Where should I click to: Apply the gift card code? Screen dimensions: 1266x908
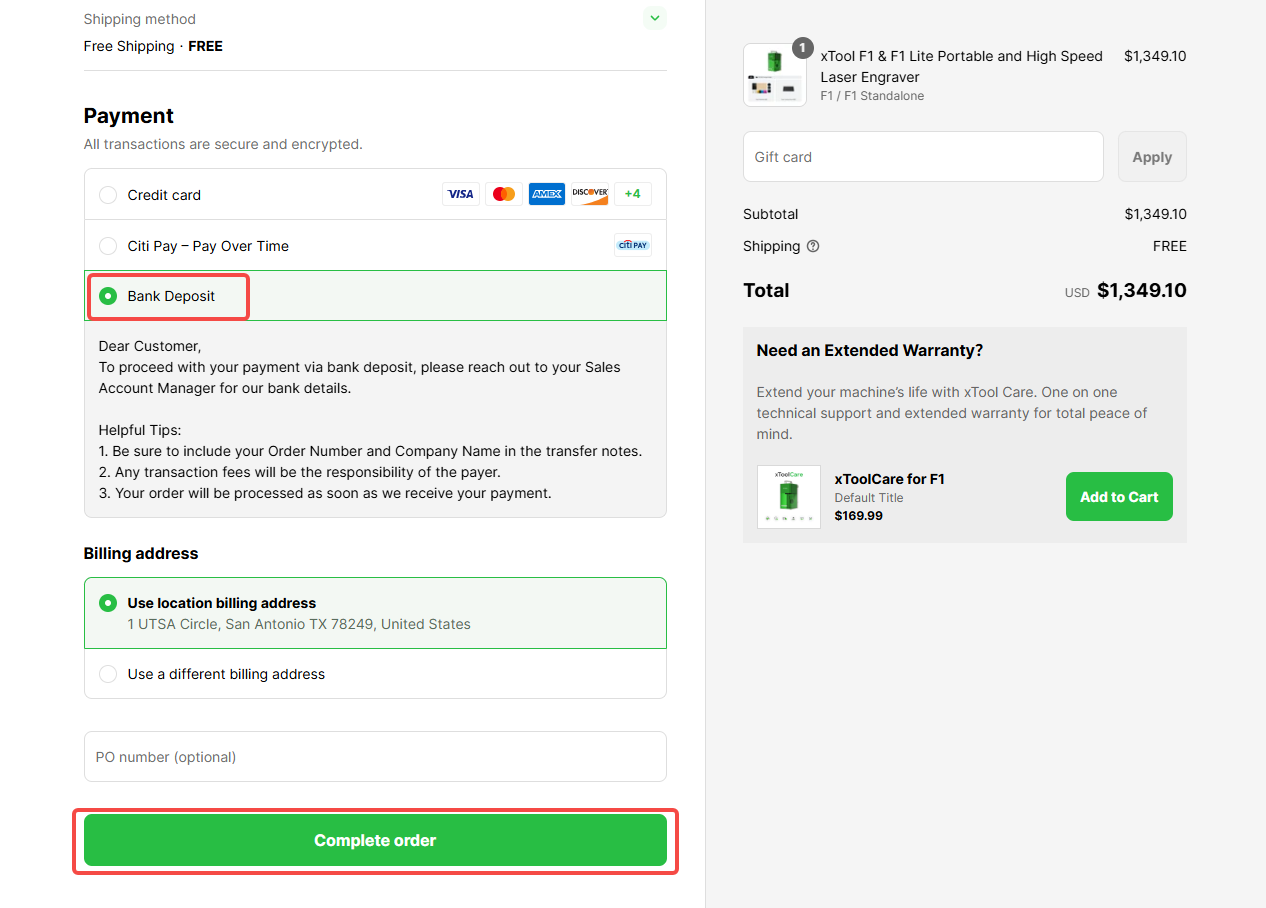pos(1152,157)
